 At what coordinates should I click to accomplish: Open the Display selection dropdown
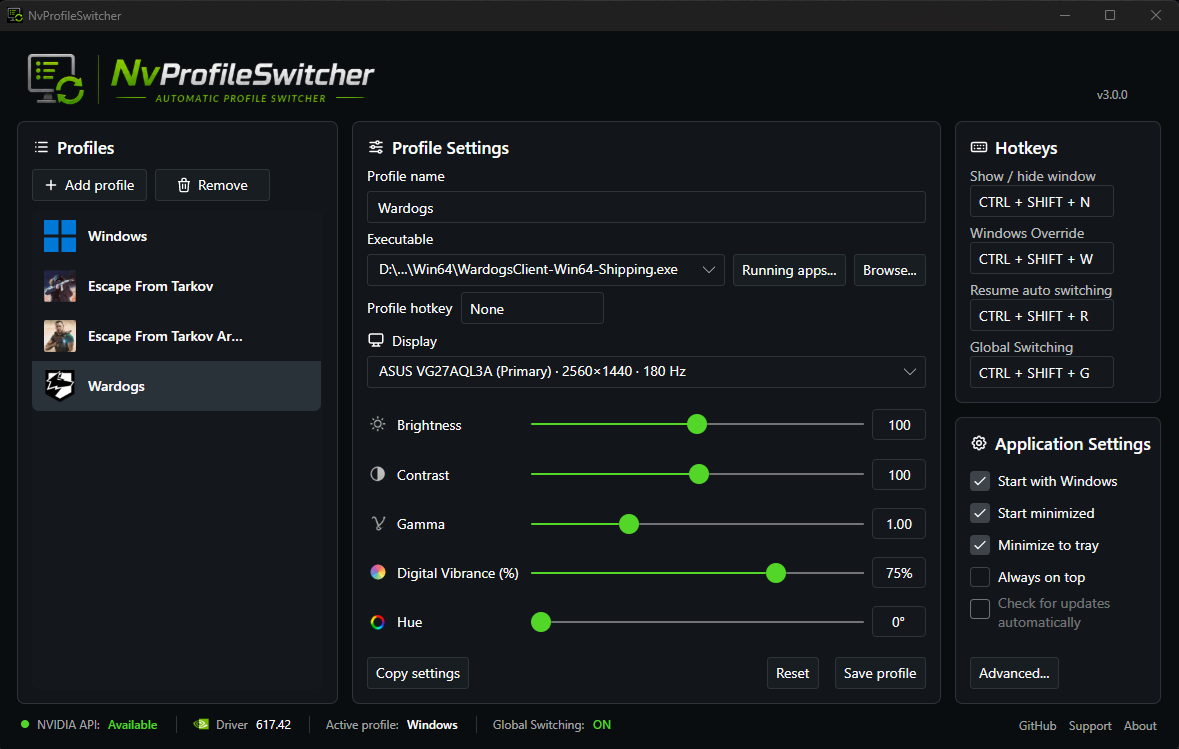tap(646, 371)
